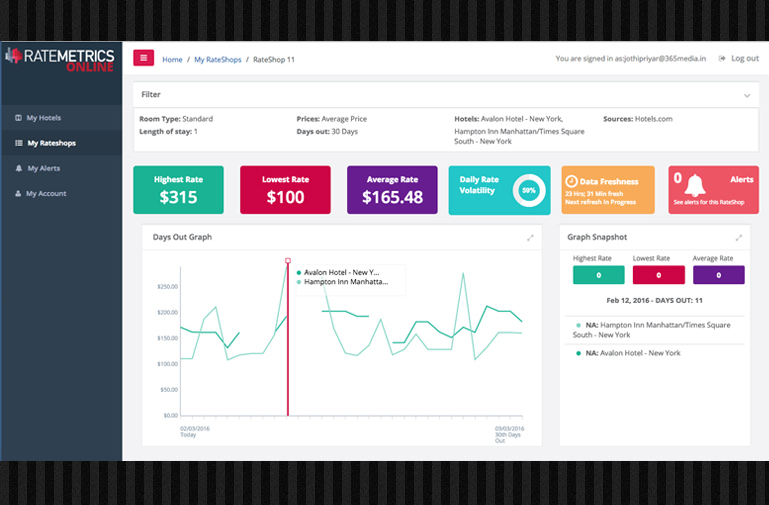Expand the Days Out Graph panel
The height and width of the screenshot is (505, 769).
(x=531, y=238)
